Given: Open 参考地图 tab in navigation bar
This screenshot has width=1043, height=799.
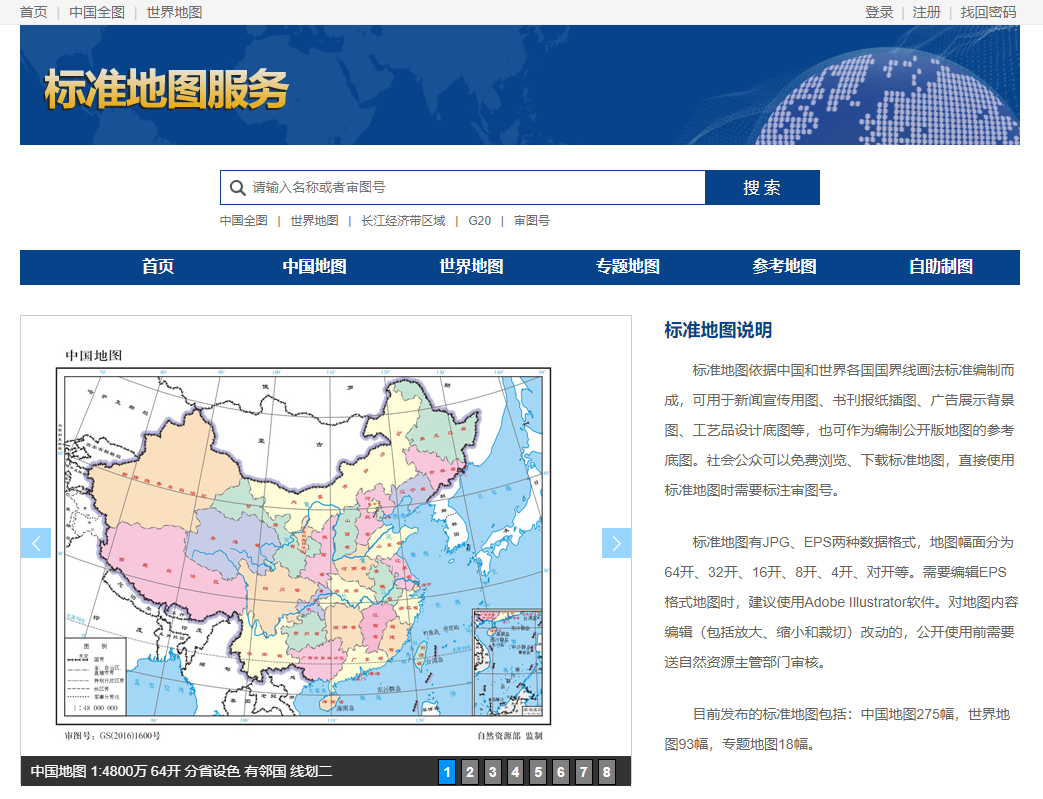Looking at the screenshot, I should [785, 267].
